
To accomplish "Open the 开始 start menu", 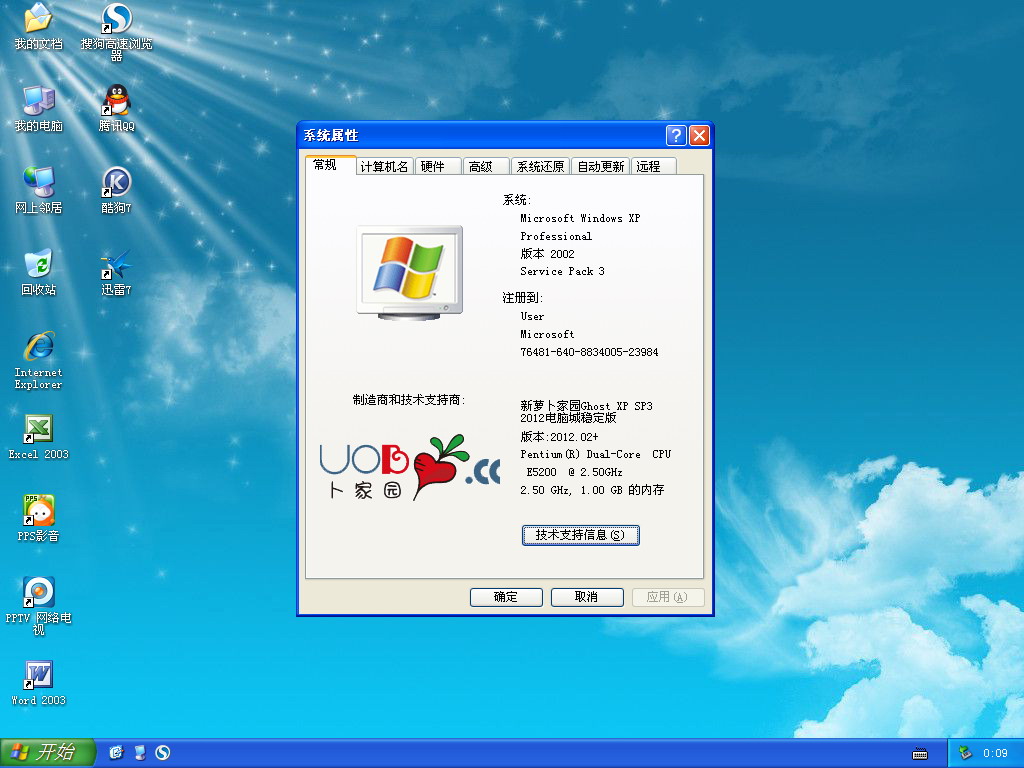I will (47, 752).
